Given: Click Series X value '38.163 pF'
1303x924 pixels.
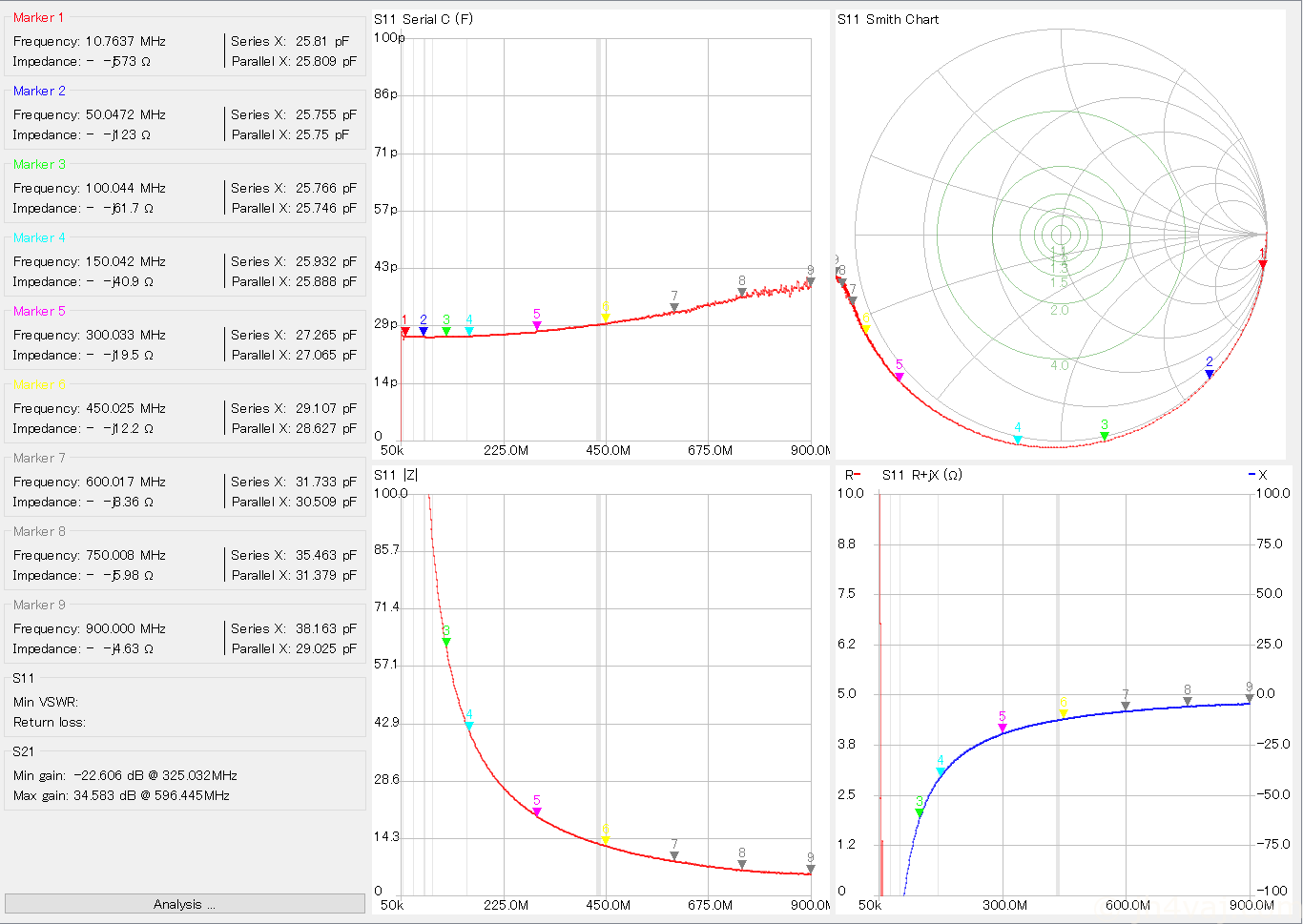Looking at the screenshot, I should tap(325, 628).
